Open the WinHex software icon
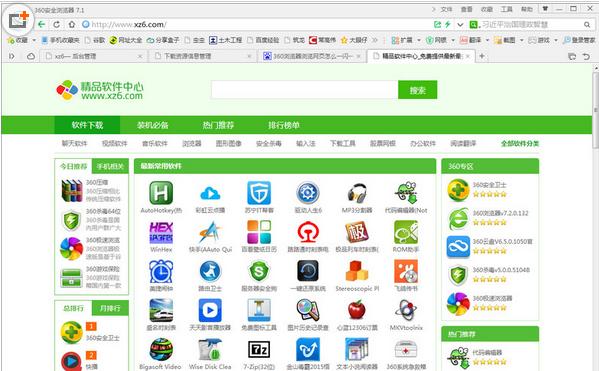The width and height of the screenshot is (599, 371). [161, 232]
